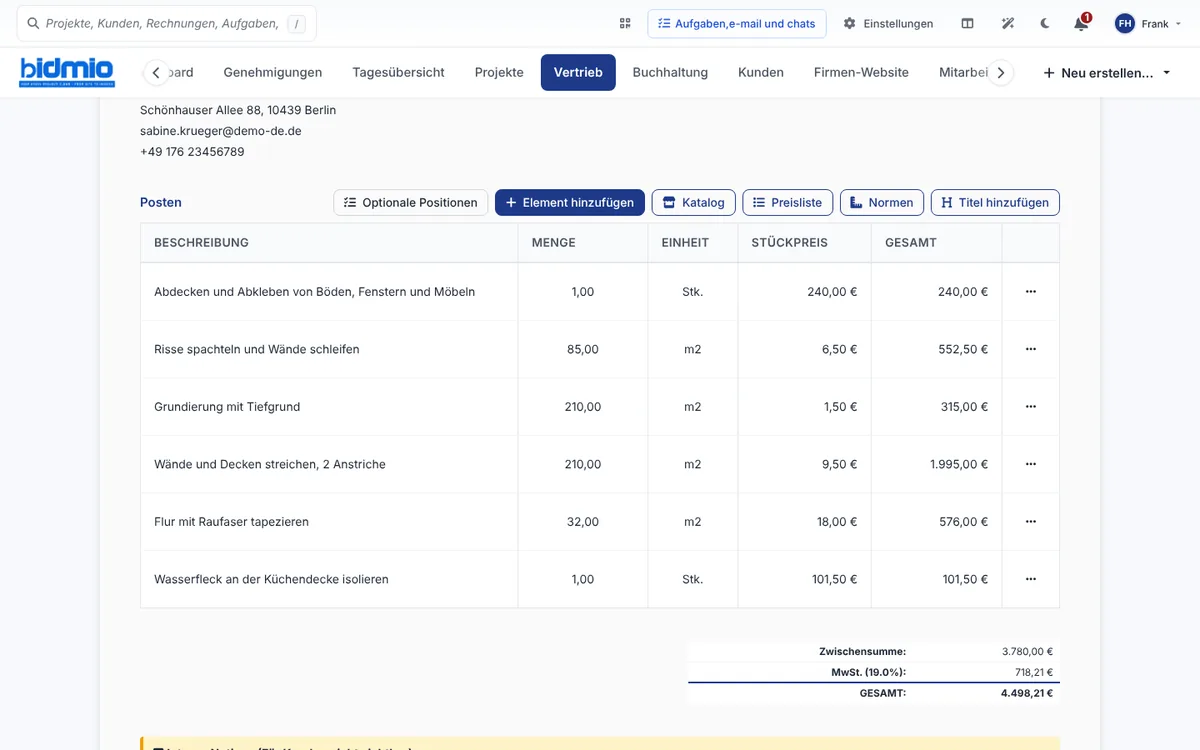Click Element hinzufügen button

tap(570, 202)
